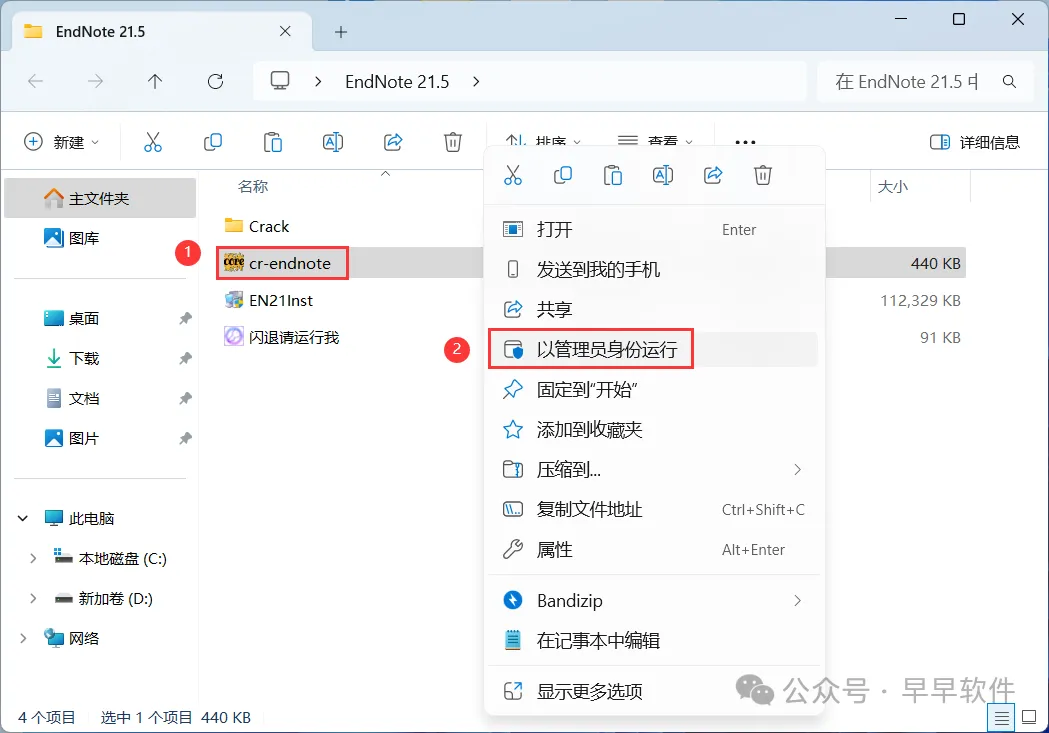Click the rename icon in the context menu
Screen dimensions: 1049x733
(x=662, y=175)
